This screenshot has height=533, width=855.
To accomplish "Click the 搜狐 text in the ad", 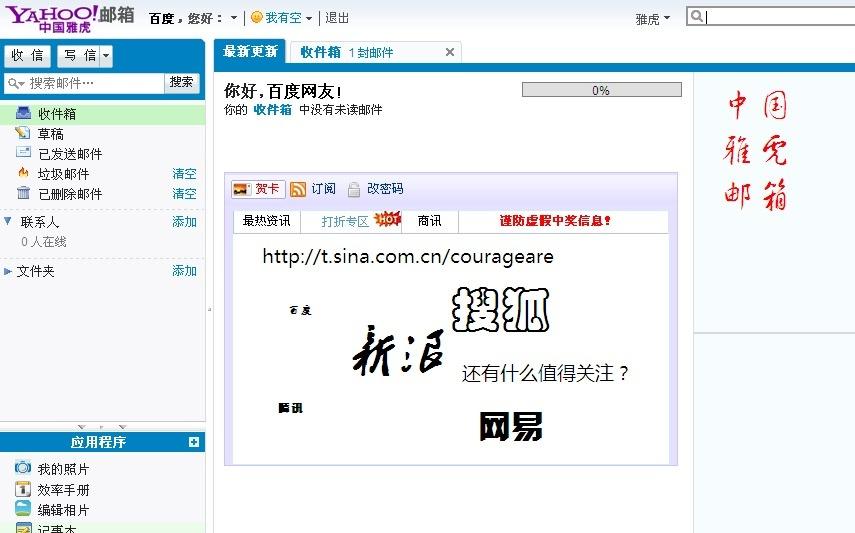I will [x=501, y=310].
